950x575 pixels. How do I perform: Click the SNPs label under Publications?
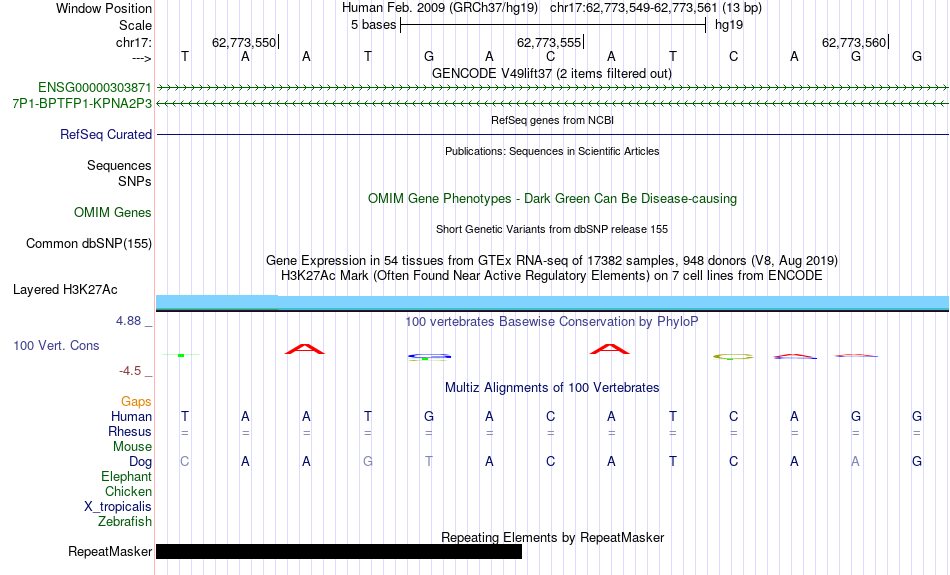(135, 181)
